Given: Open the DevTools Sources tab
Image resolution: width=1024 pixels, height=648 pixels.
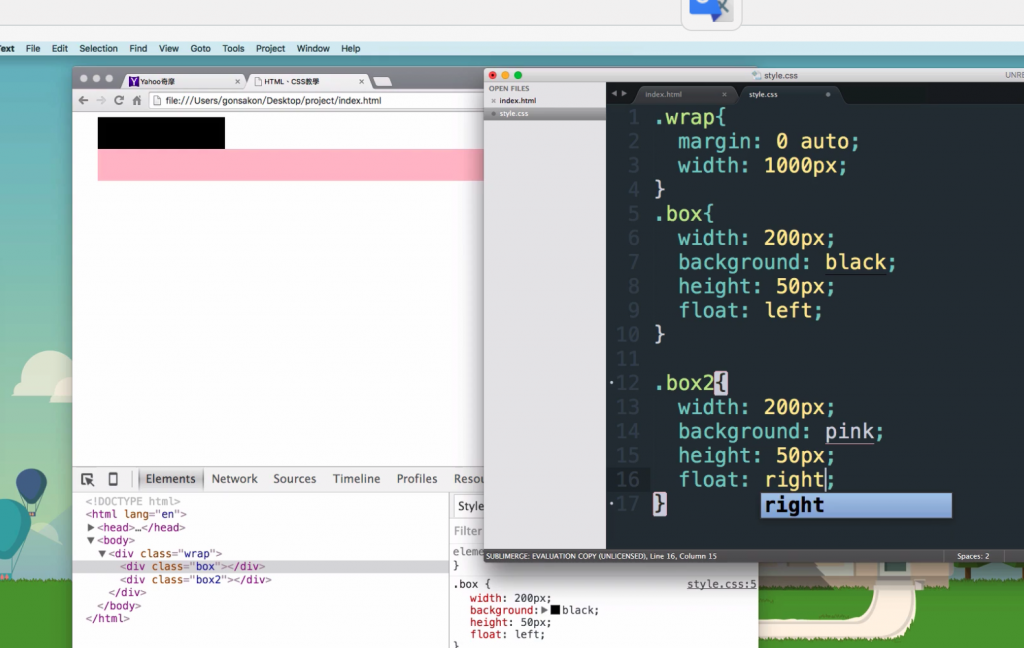Looking at the screenshot, I should pyautogui.click(x=295, y=479).
